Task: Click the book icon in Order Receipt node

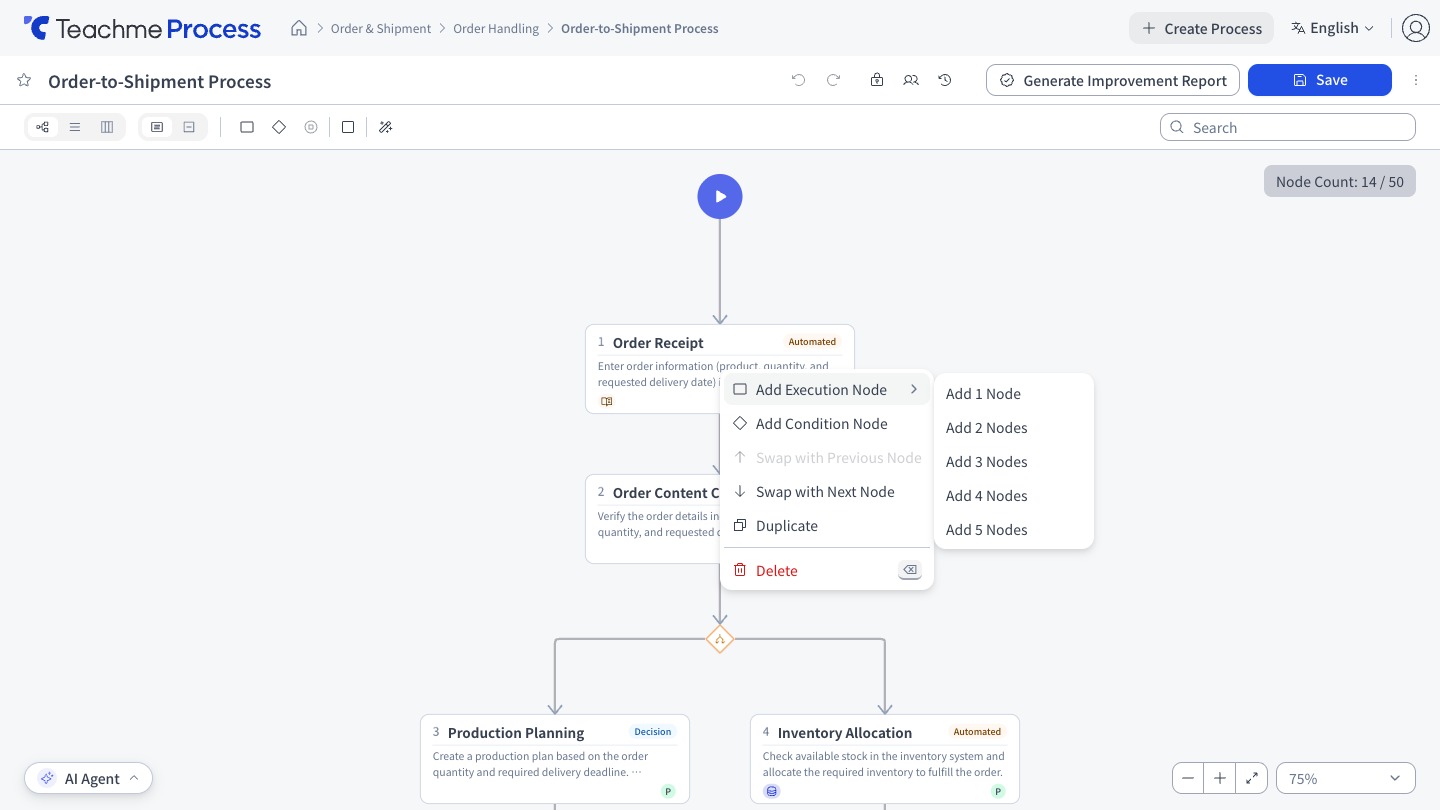Action: [x=606, y=401]
